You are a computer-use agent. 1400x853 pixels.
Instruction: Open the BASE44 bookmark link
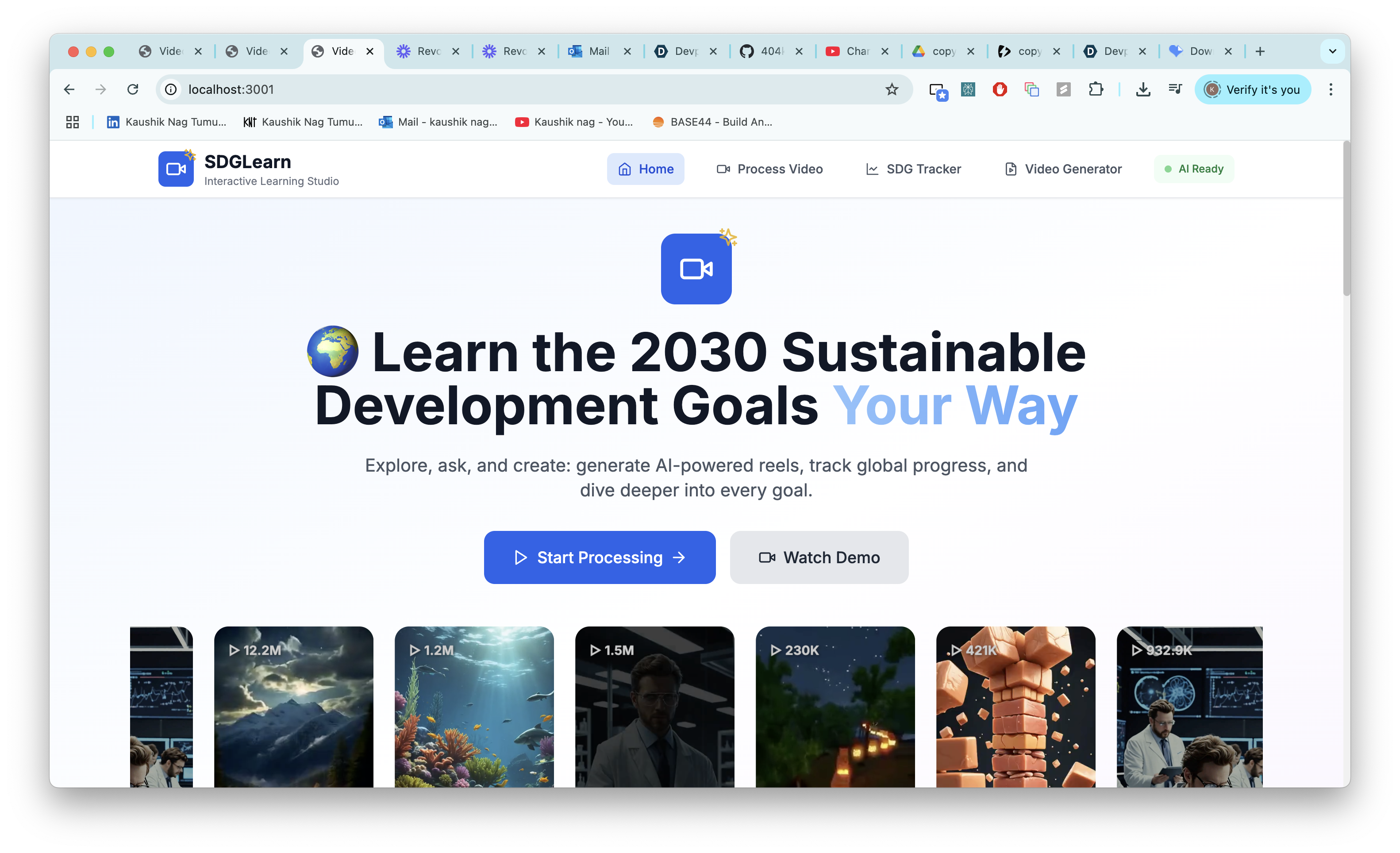point(712,122)
